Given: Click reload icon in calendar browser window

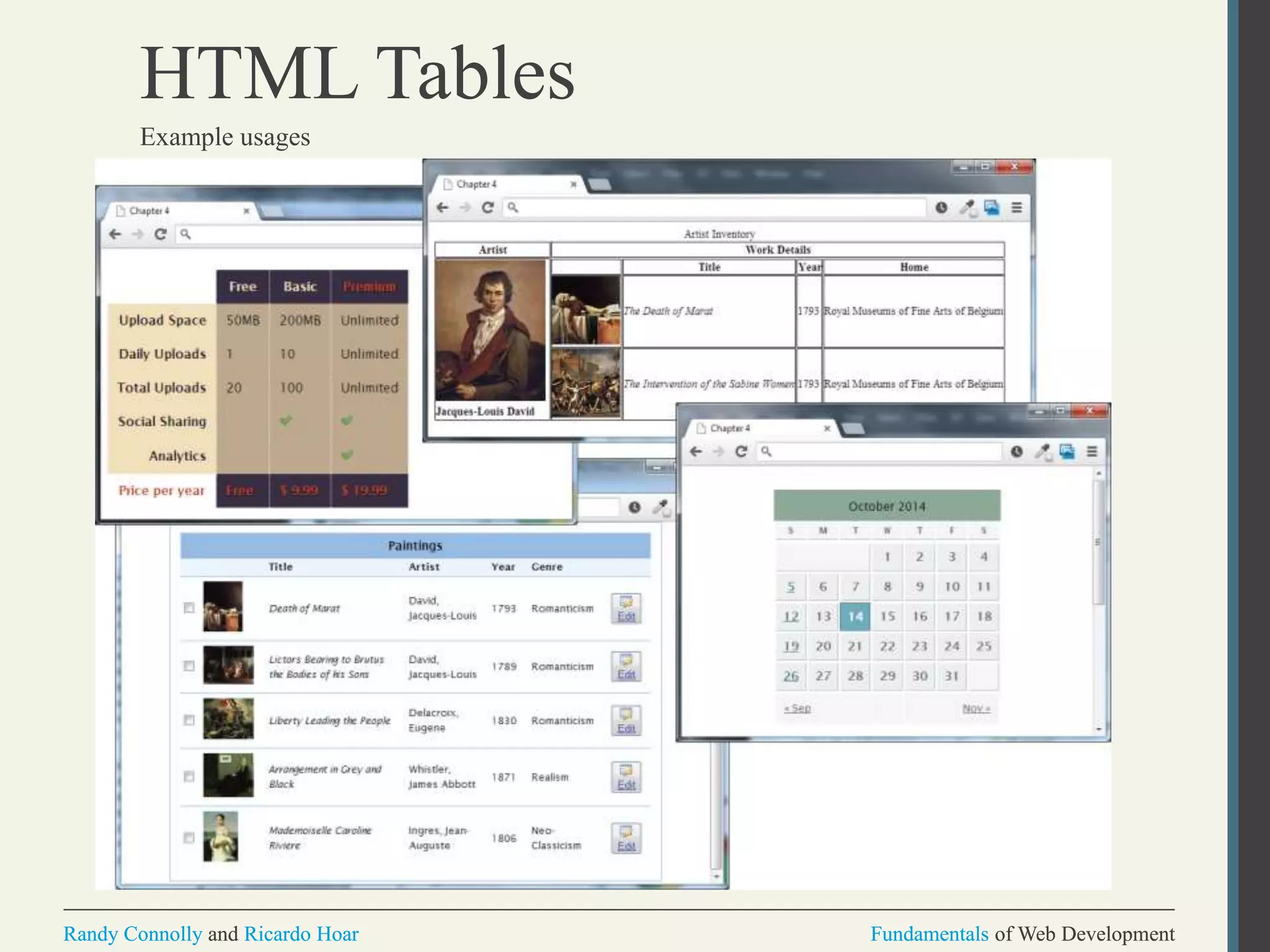Looking at the screenshot, I should (741, 451).
